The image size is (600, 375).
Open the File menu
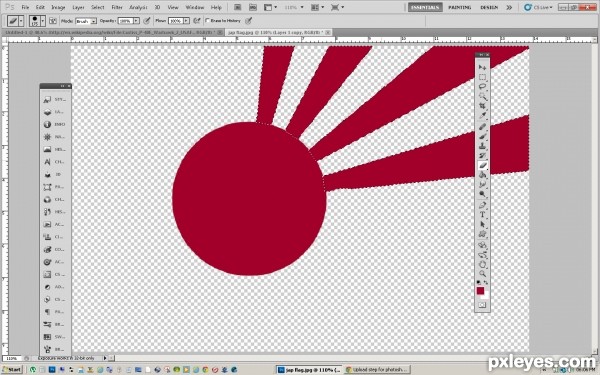pyautogui.click(x=25, y=7)
